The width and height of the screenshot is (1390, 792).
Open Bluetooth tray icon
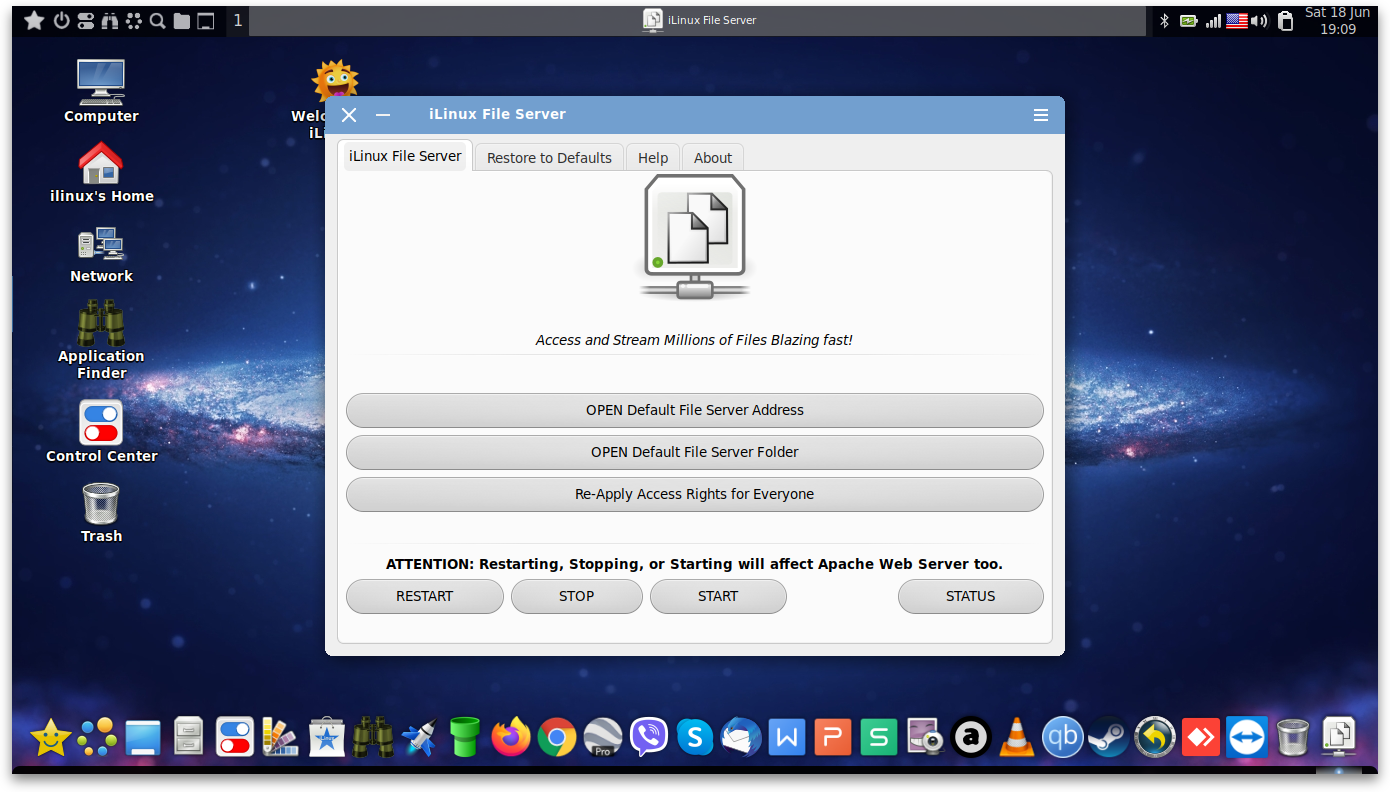point(1164,20)
